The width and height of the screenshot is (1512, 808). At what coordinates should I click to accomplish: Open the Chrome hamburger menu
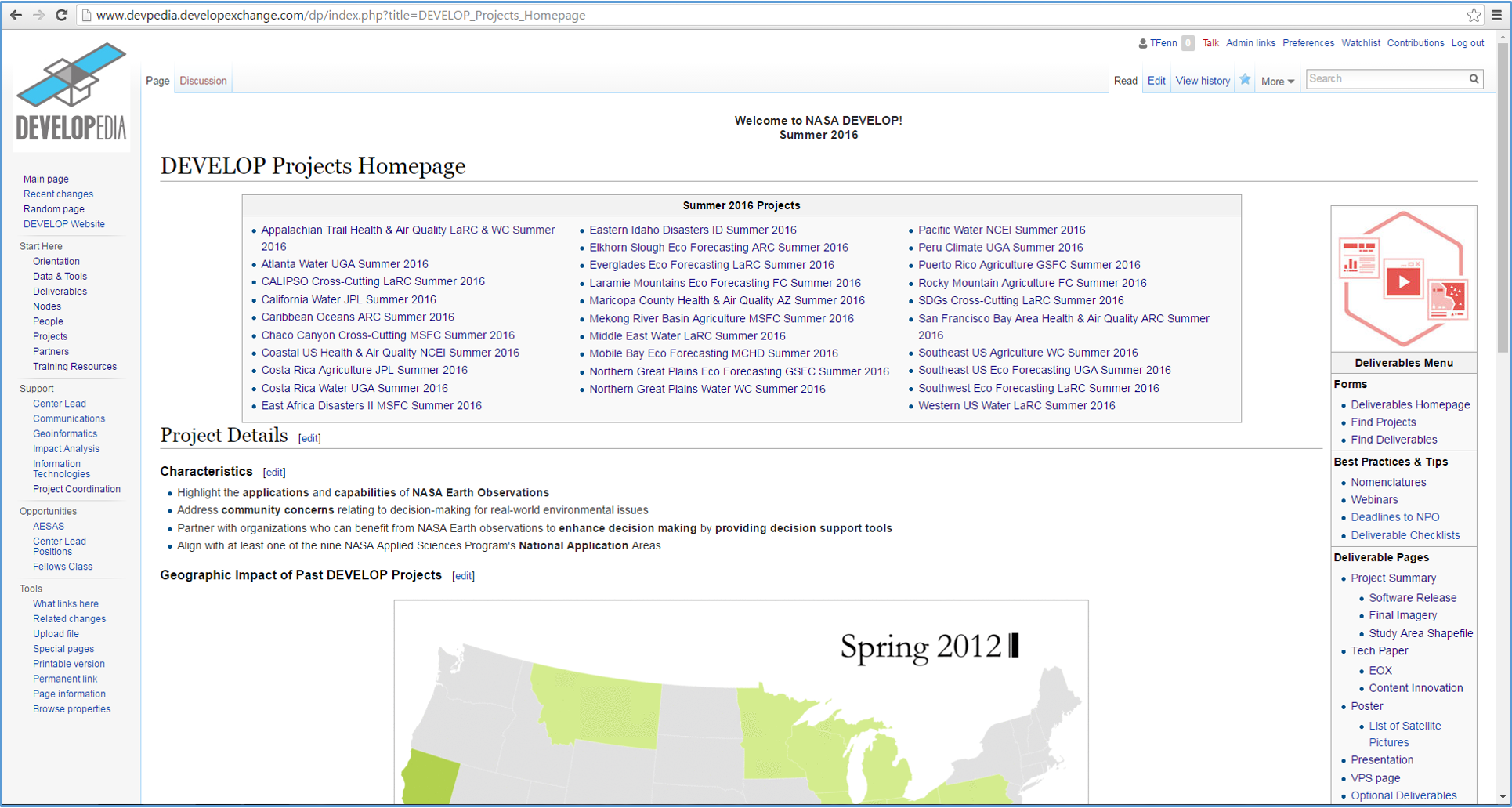point(1496,15)
